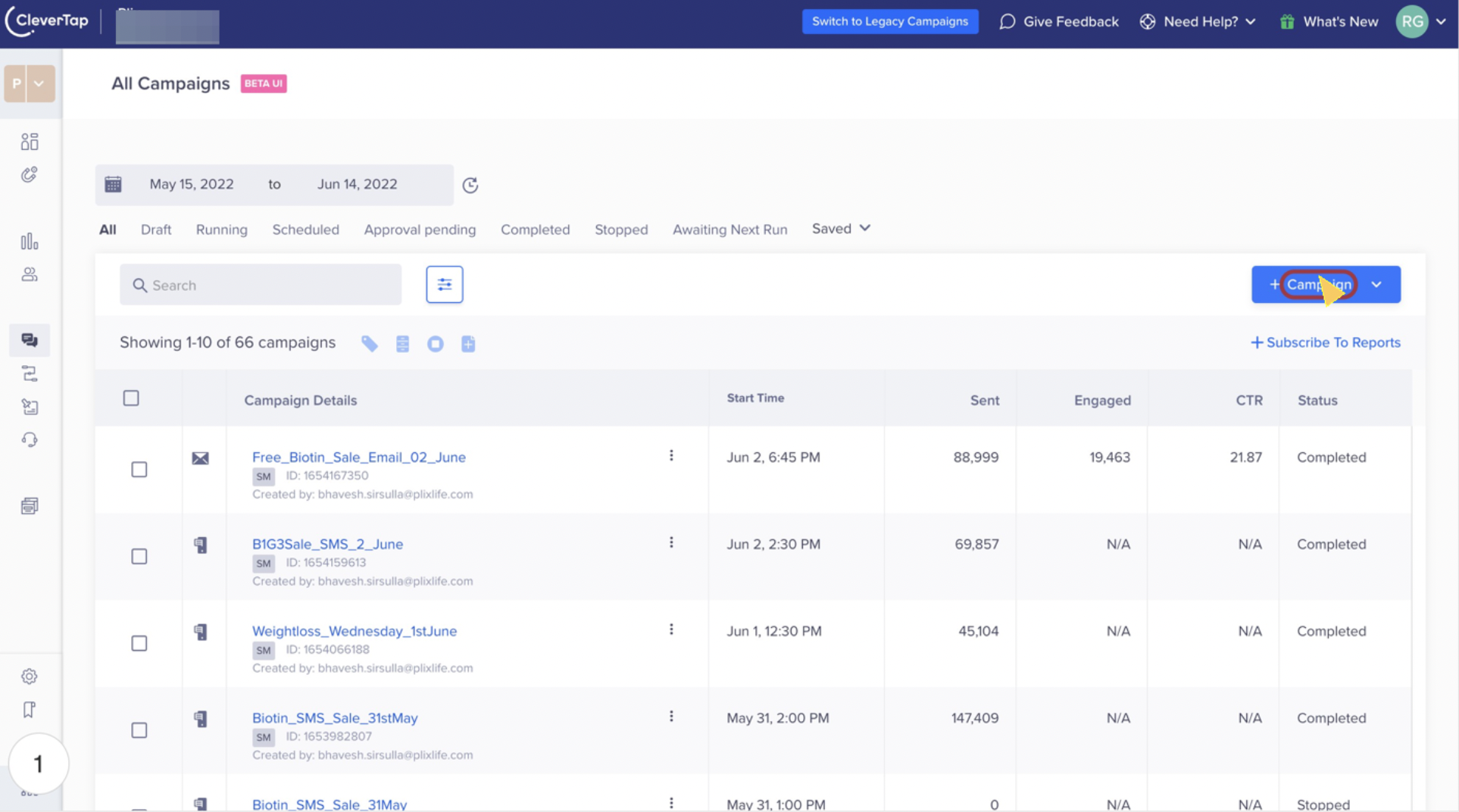This screenshot has height=812, width=1459.
Task: Click the calendar icon in date range
Action: (x=113, y=184)
